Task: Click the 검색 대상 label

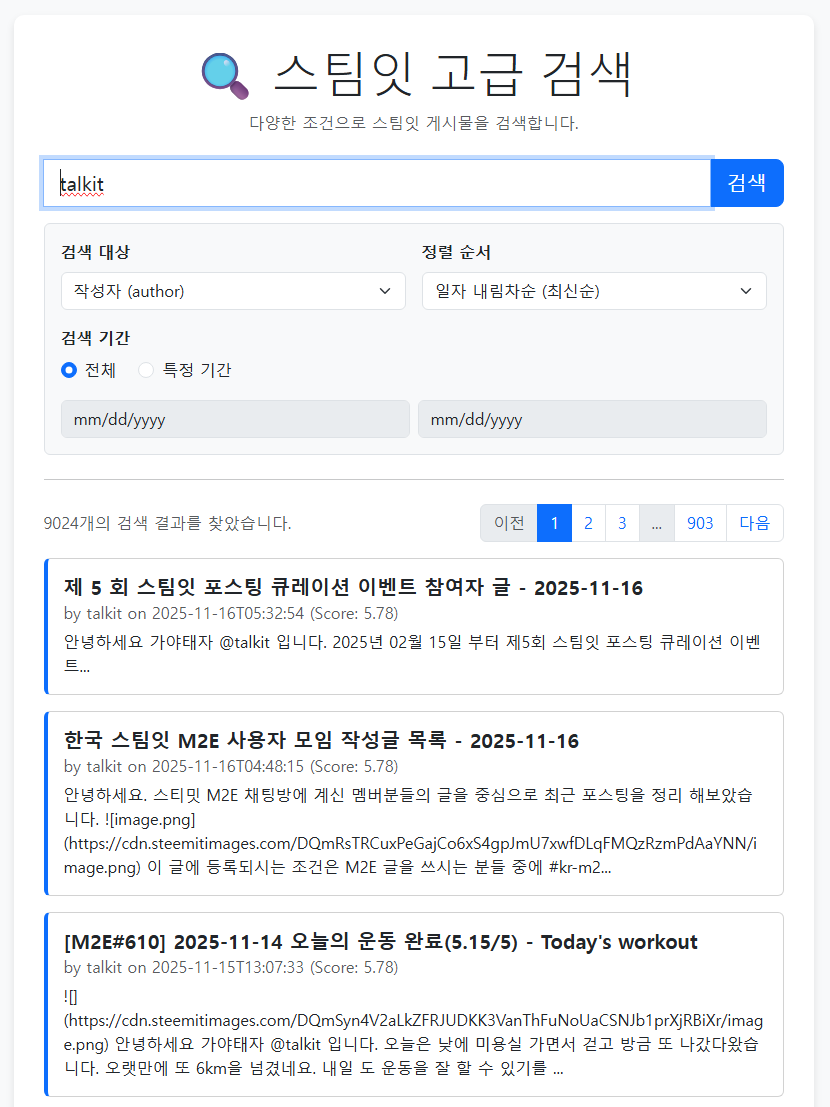Action: click(95, 252)
